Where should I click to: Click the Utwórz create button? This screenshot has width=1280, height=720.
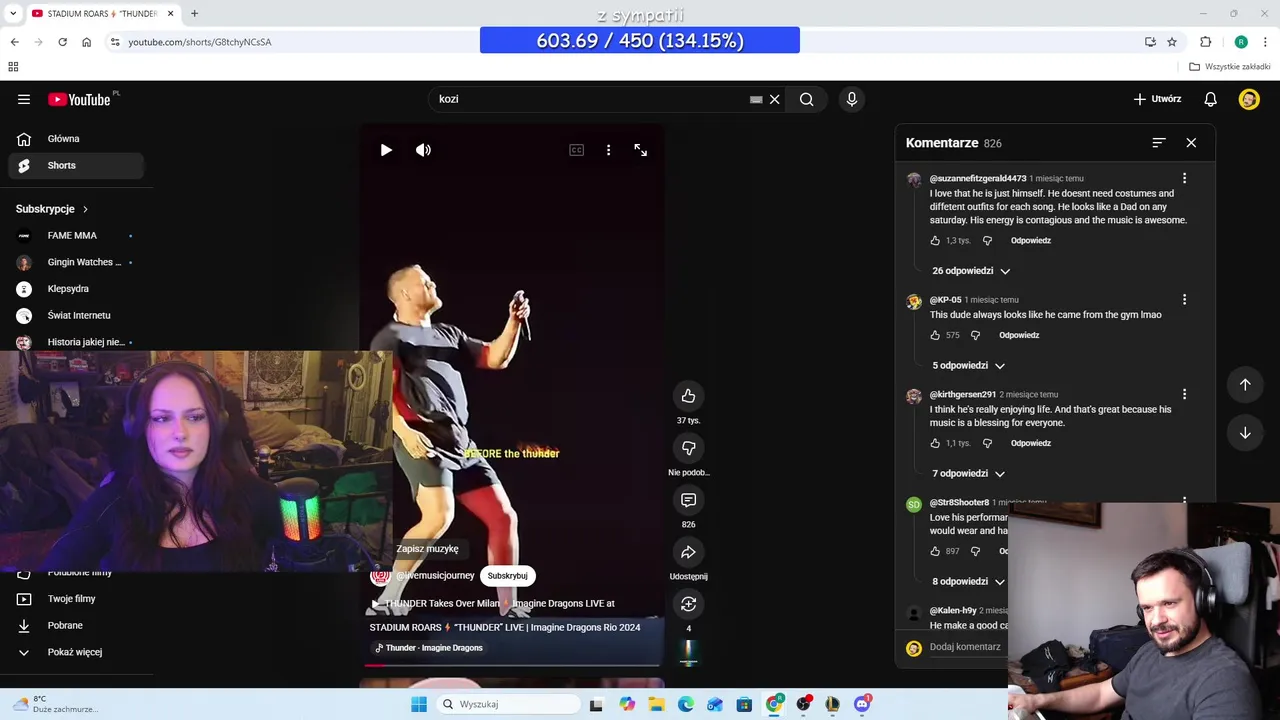pos(1157,99)
